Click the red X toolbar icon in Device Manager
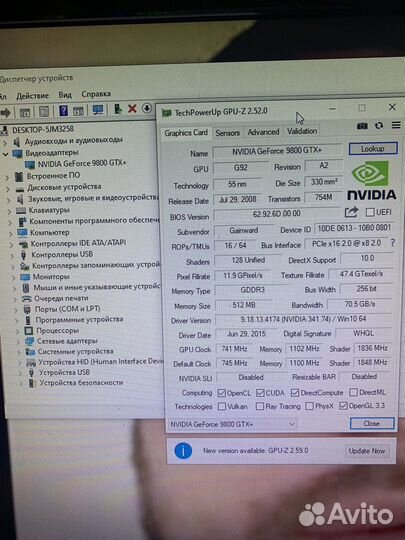The height and width of the screenshot is (540, 405). [132, 109]
